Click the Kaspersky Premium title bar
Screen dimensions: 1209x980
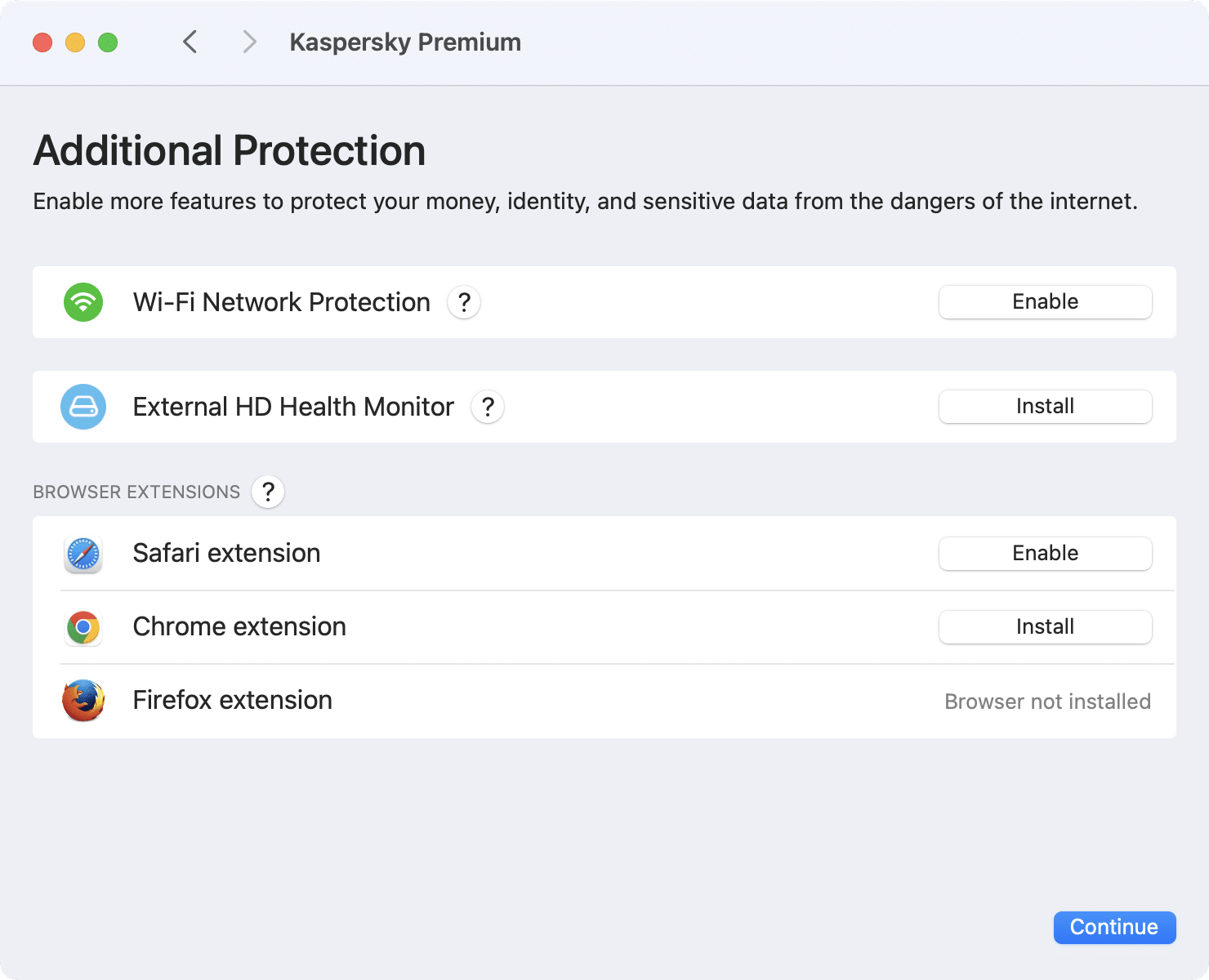click(404, 42)
